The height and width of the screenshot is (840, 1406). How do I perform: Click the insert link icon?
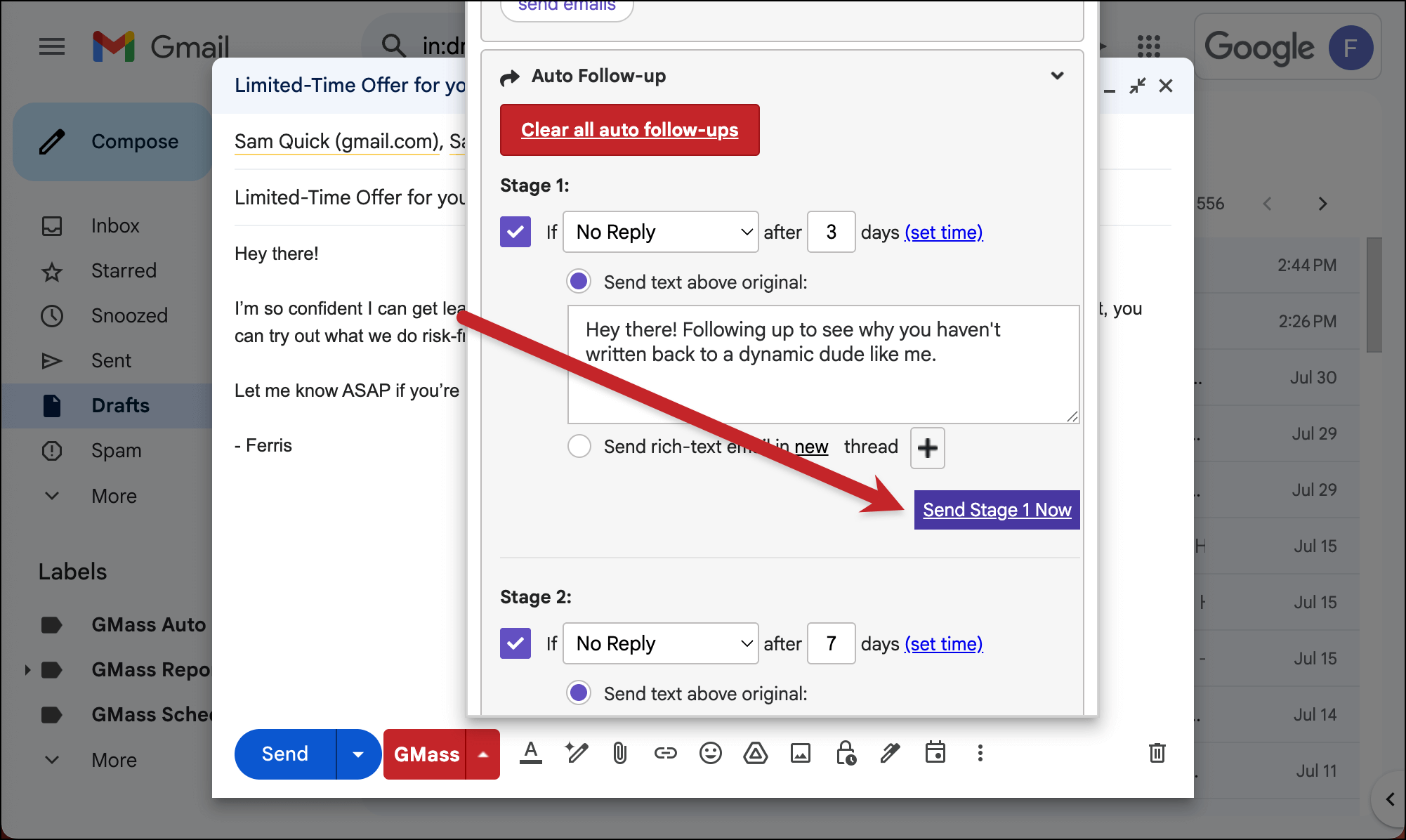pos(665,754)
